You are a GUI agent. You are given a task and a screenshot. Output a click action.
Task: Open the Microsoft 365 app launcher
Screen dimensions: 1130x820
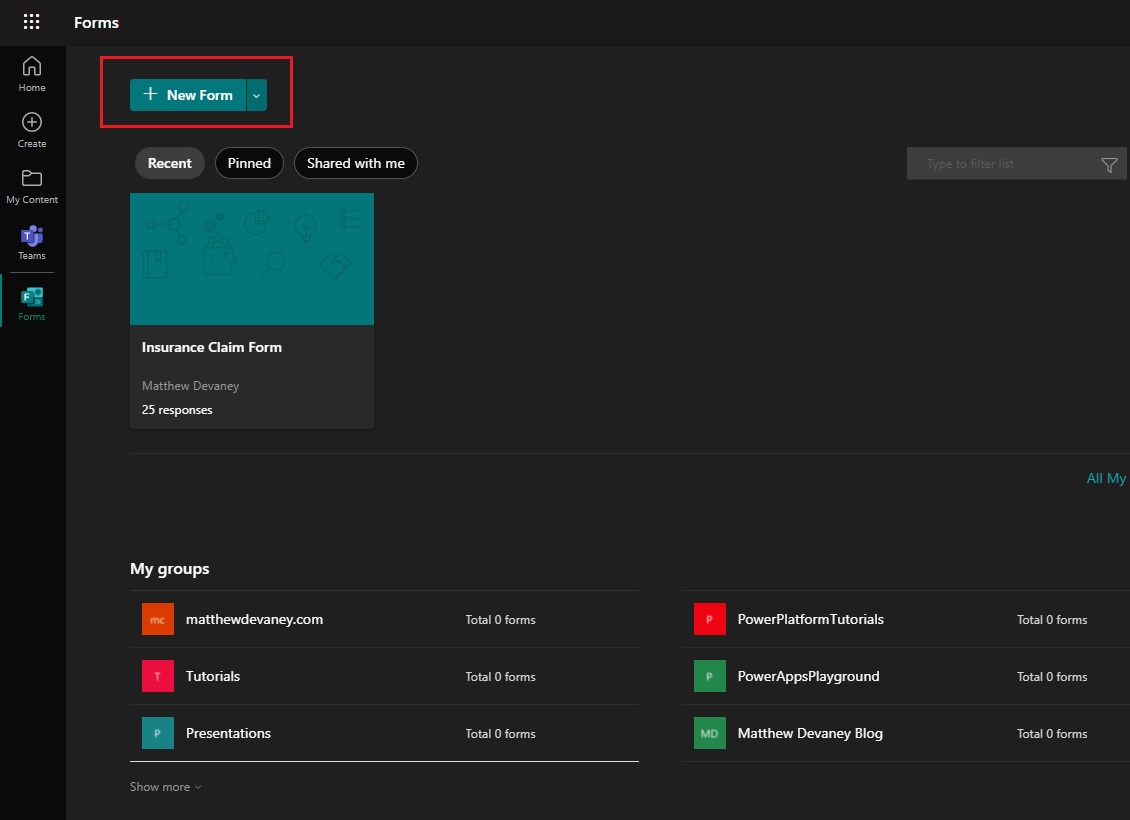point(31,21)
